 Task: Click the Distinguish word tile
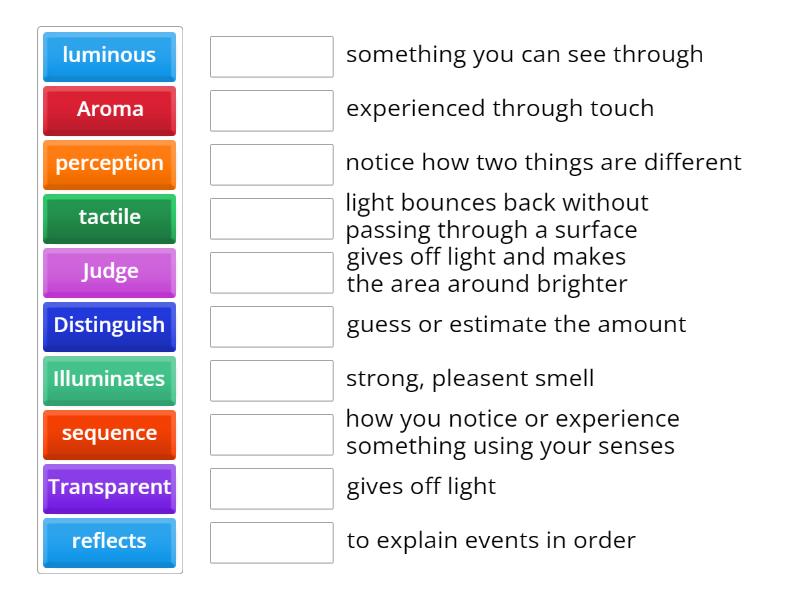(x=109, y=325)
